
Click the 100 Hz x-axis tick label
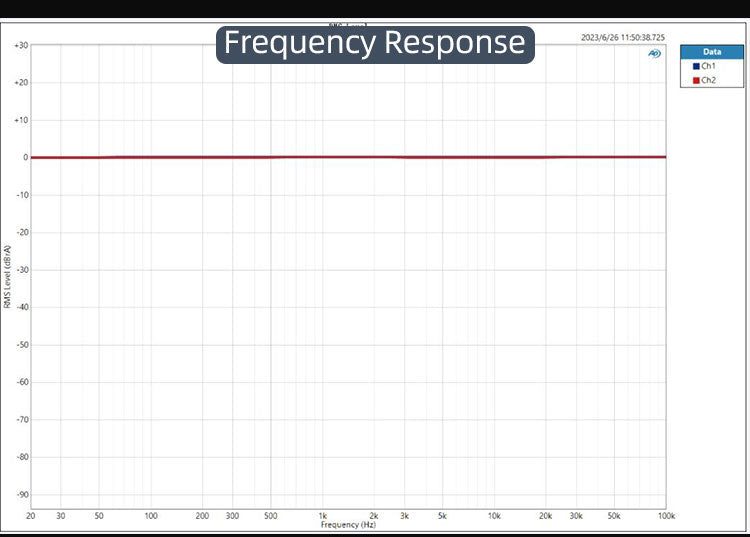coord(151,516)
